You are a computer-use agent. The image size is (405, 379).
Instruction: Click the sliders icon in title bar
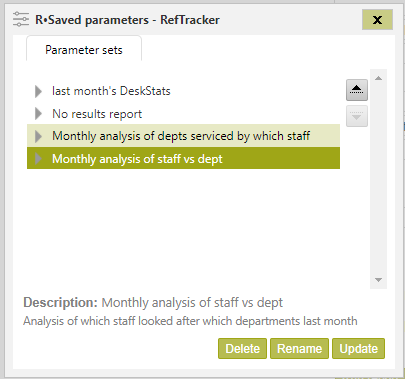tap(21, 19)
